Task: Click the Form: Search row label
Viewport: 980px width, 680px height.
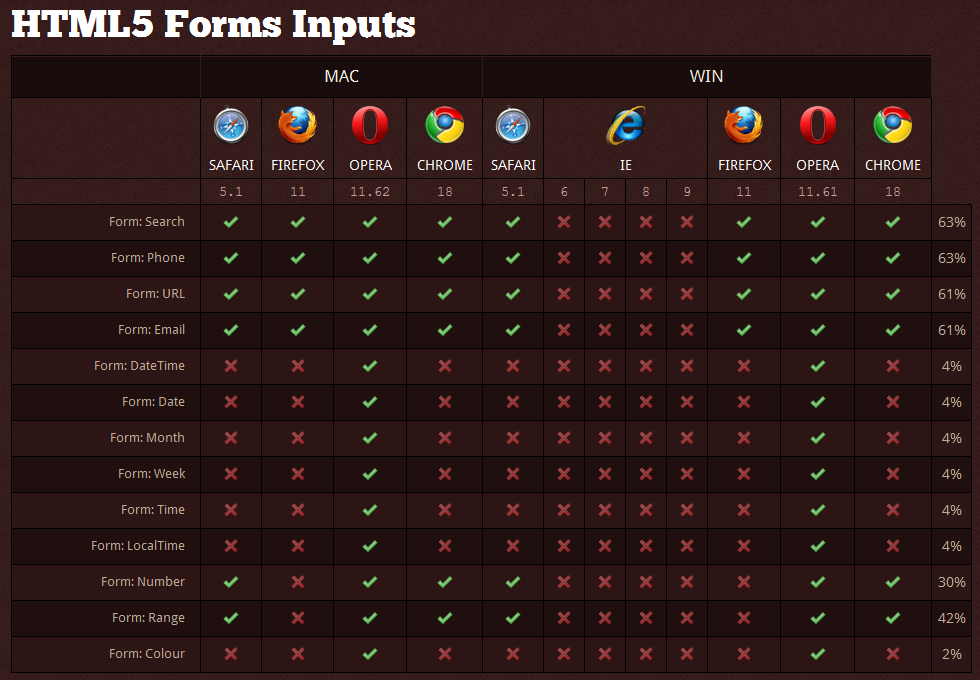Action: (x=147, y=222)
